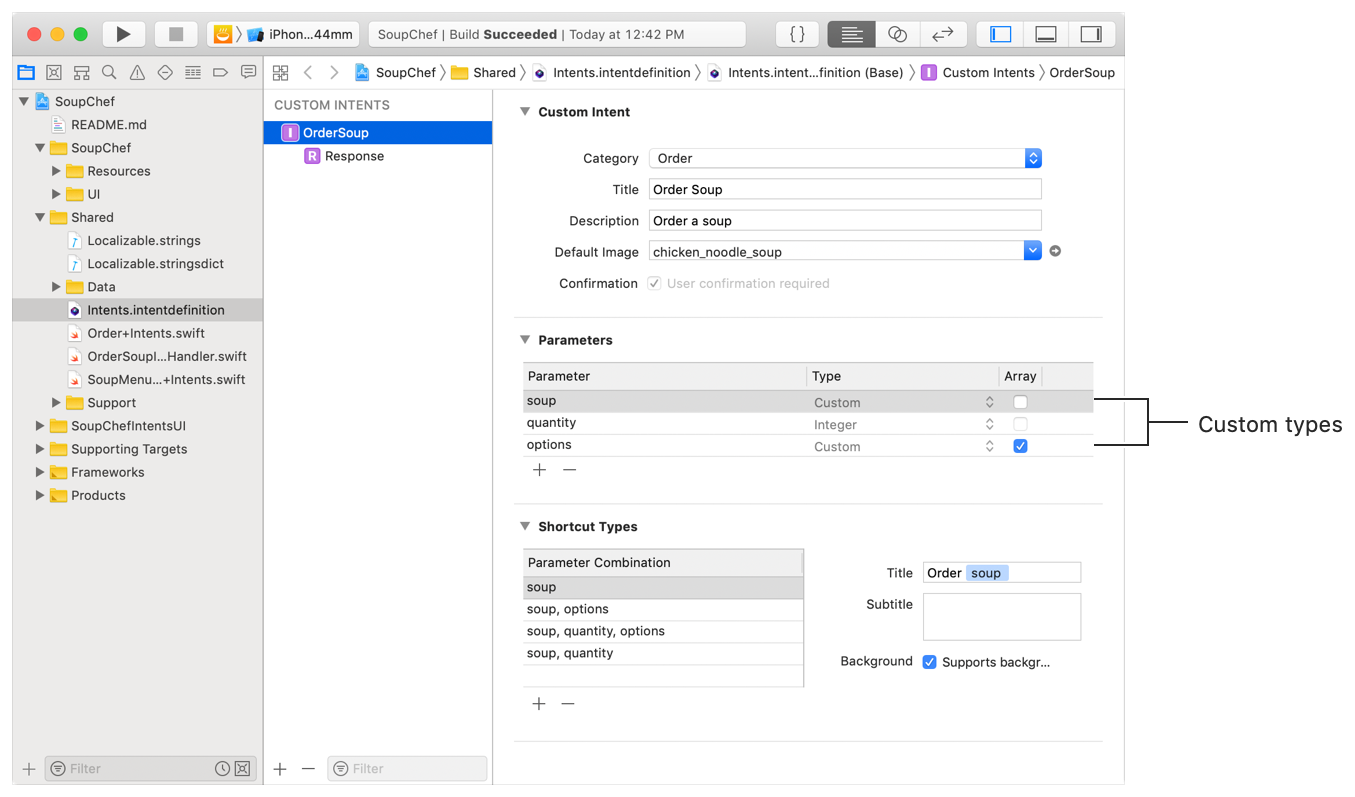Open the Category dropdown set to Order

pos(845,158)
